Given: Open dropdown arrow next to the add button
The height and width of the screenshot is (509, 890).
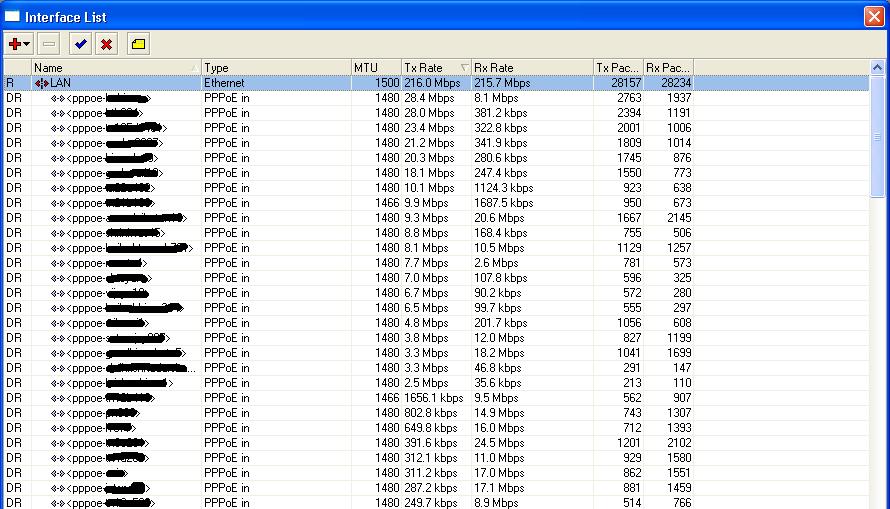Looking at the screenshot, I should pyautogui.click(x=27, y=44).
